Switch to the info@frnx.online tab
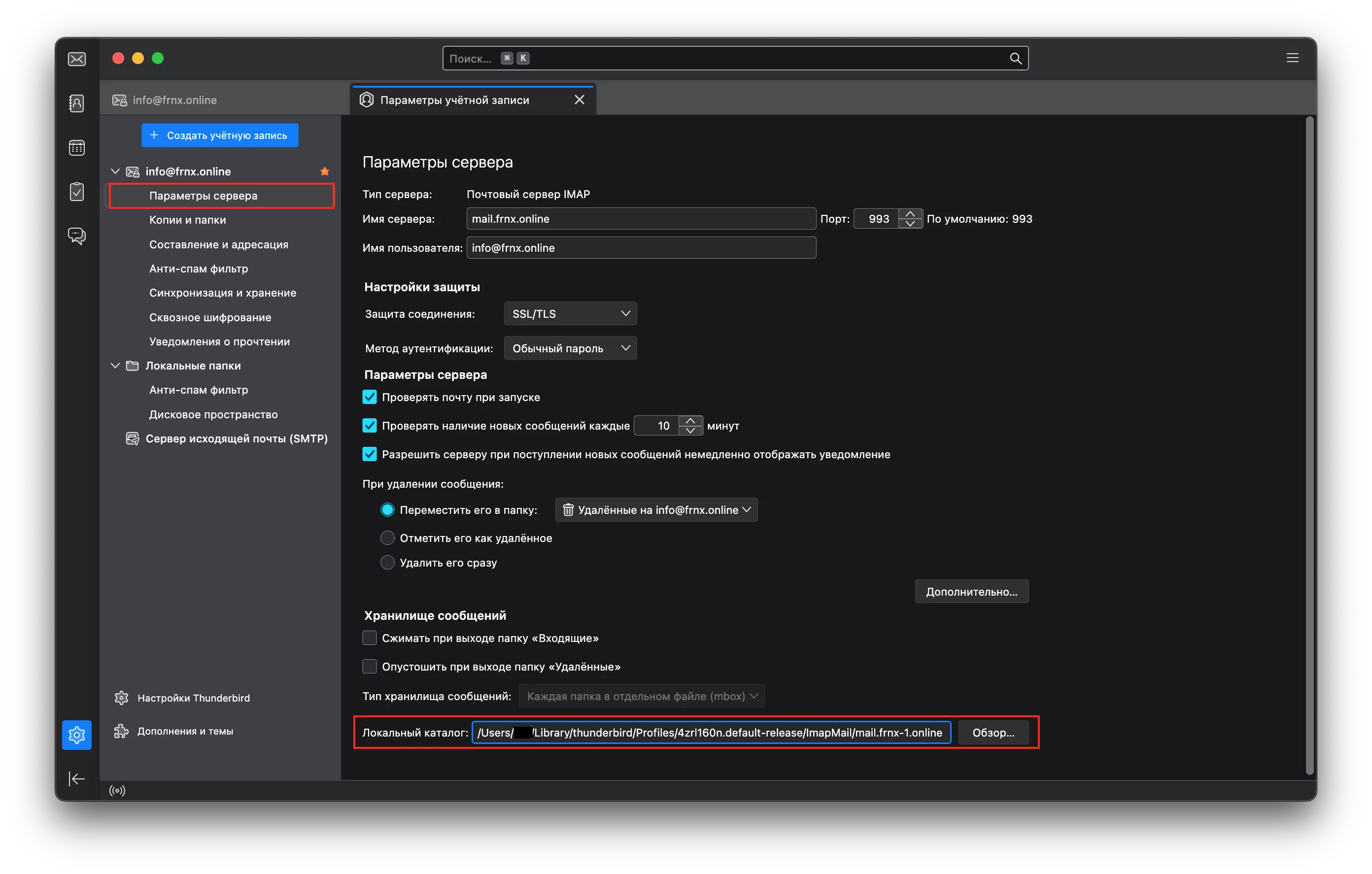This screenshot has height=874, width=1372. 174,101
